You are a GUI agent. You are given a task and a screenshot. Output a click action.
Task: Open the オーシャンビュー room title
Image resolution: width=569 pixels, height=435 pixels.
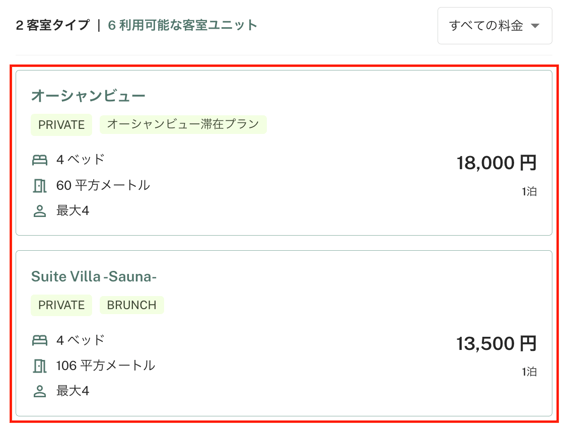tap(88, 95)
